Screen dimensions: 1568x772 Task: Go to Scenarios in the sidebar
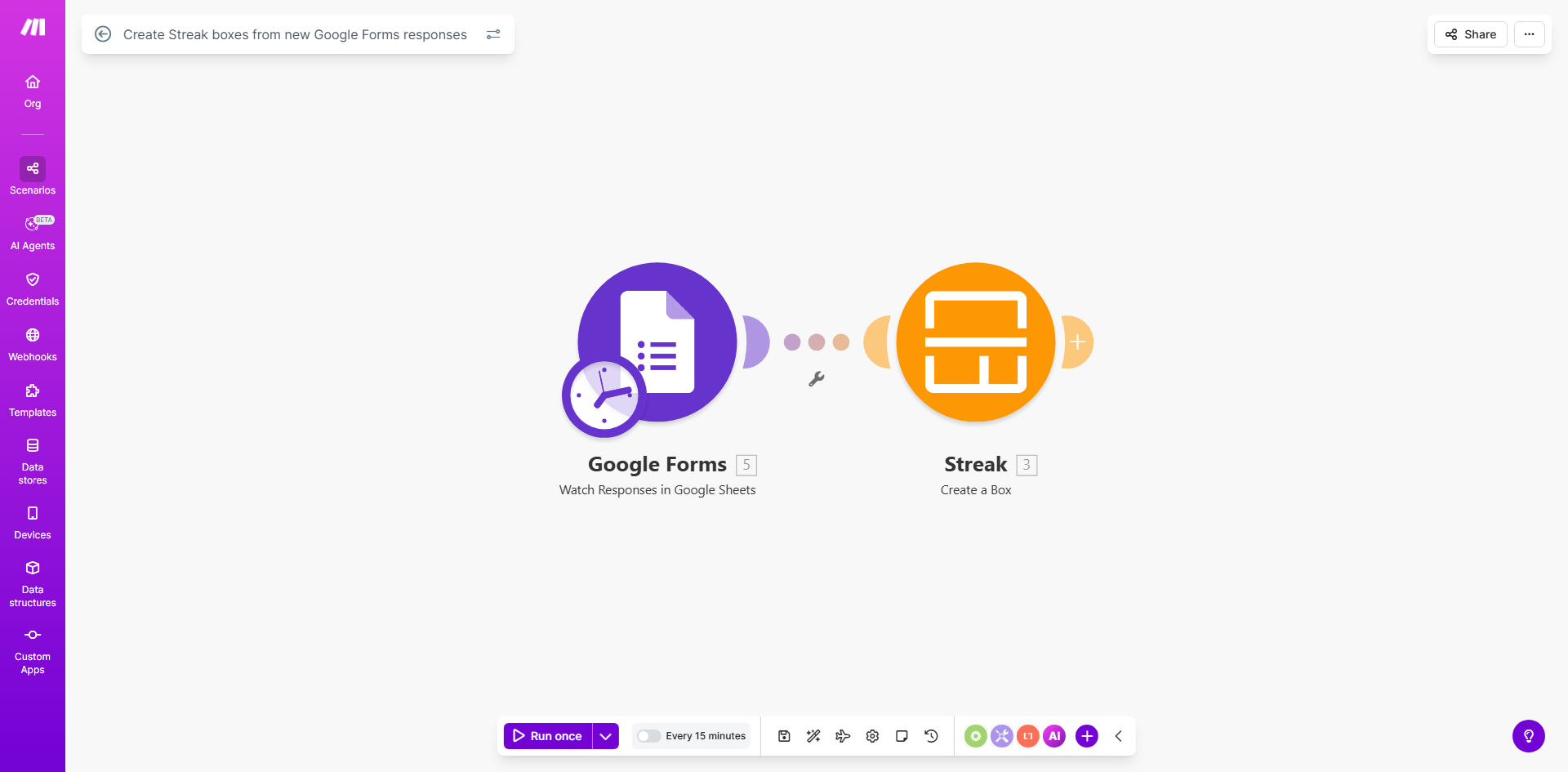(33, 176)
